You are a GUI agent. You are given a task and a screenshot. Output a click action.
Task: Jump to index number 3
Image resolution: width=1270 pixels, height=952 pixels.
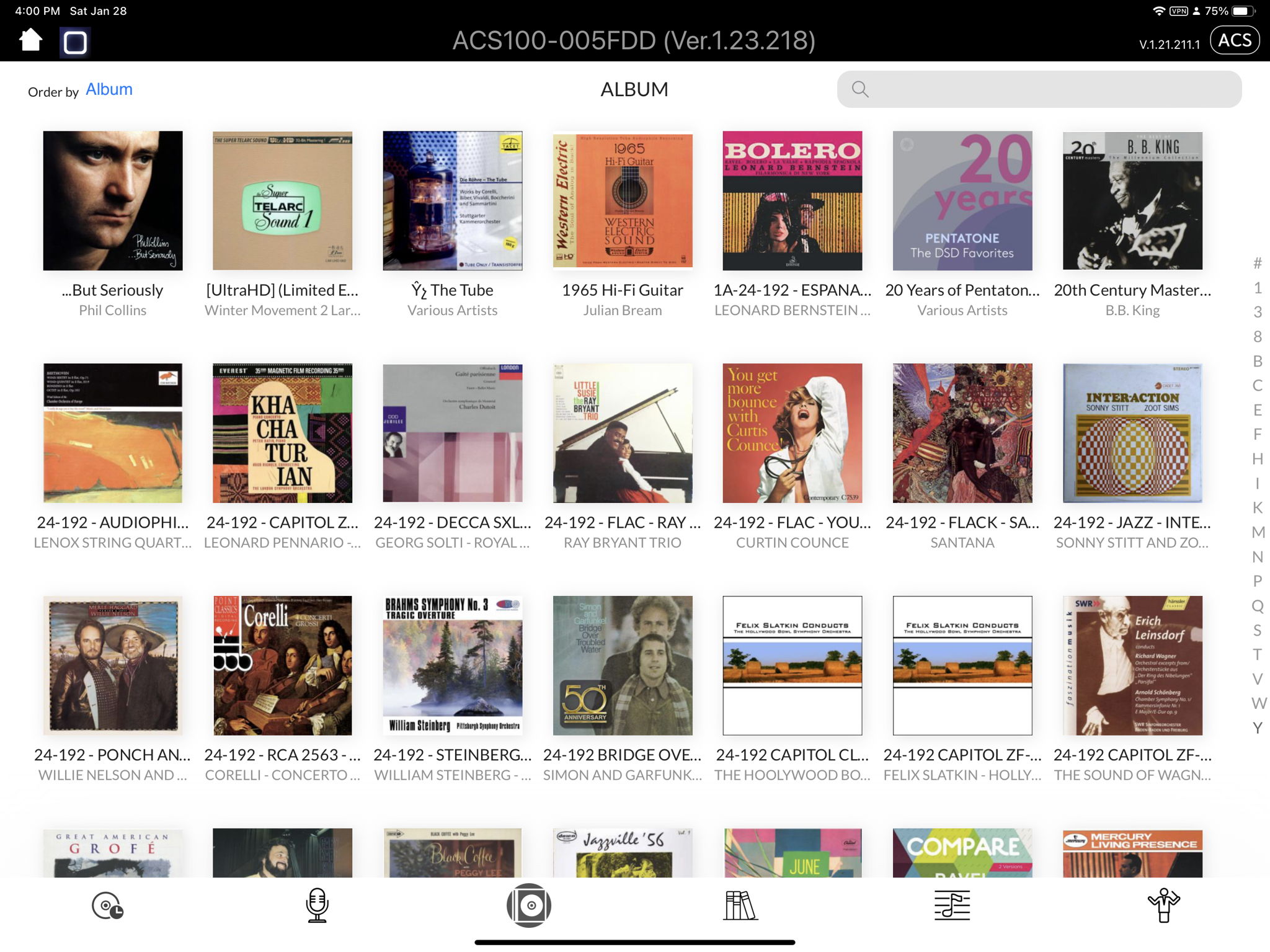click(1258, 312)
